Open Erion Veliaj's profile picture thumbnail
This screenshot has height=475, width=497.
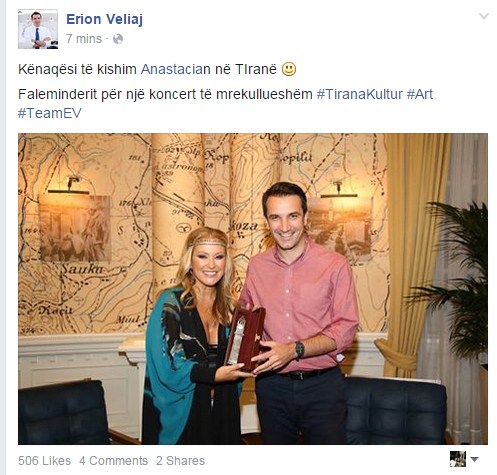pos(38,29)
